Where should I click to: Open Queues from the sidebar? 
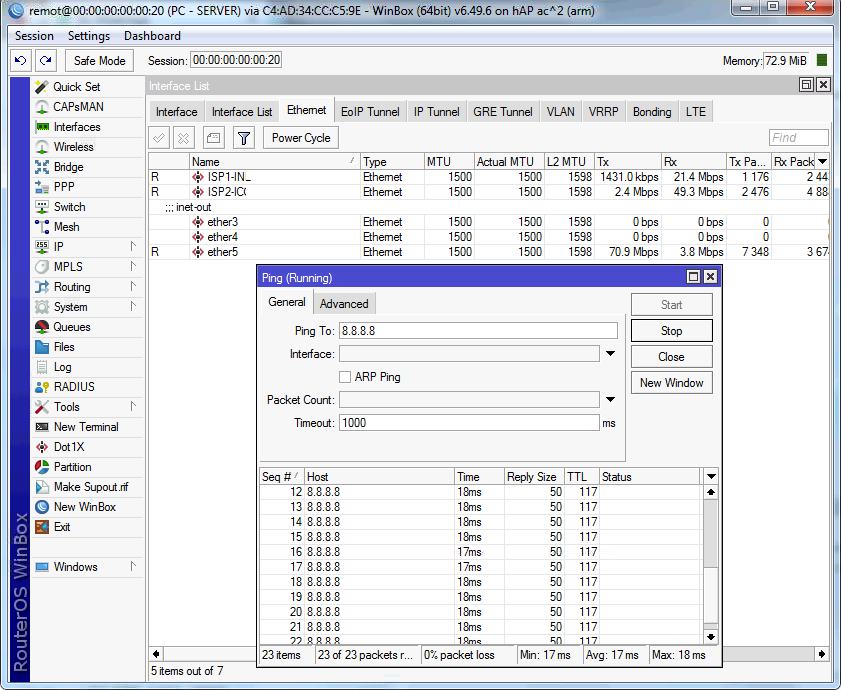point(71,327)
